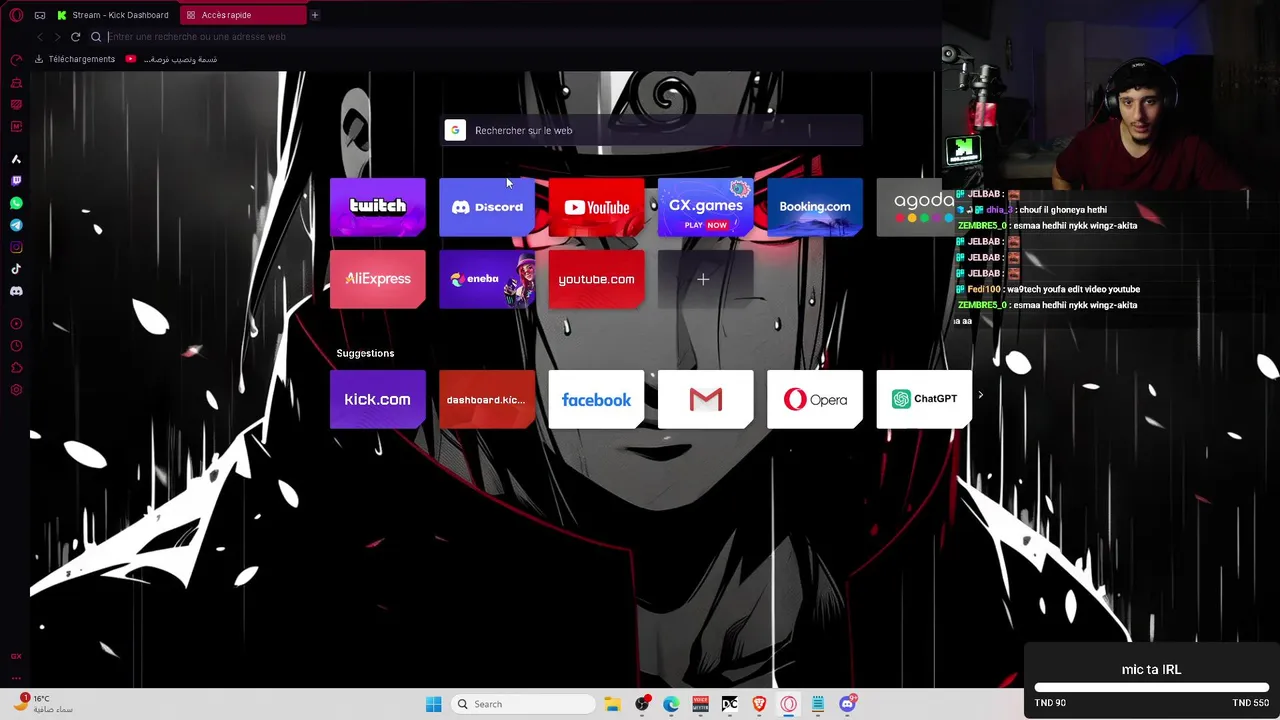Open Brave browser from the taskbar
The height and width of the screenshot is (720, 1280).
[759, 704]
